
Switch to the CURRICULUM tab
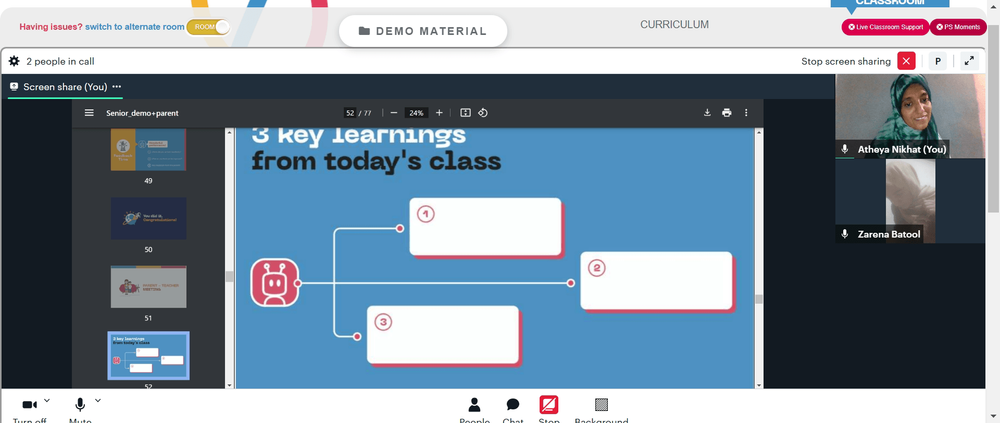(x=674, y=24)
